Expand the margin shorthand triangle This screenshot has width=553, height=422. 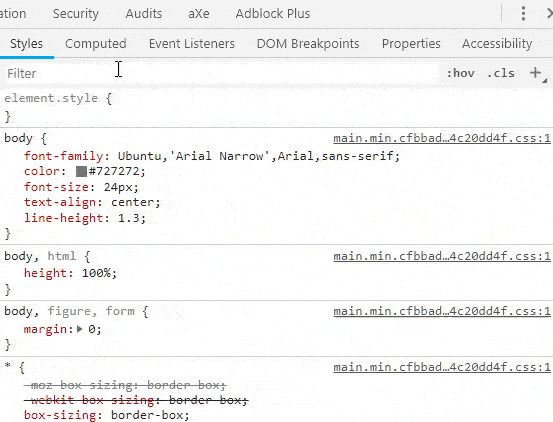tap(80, 329)
